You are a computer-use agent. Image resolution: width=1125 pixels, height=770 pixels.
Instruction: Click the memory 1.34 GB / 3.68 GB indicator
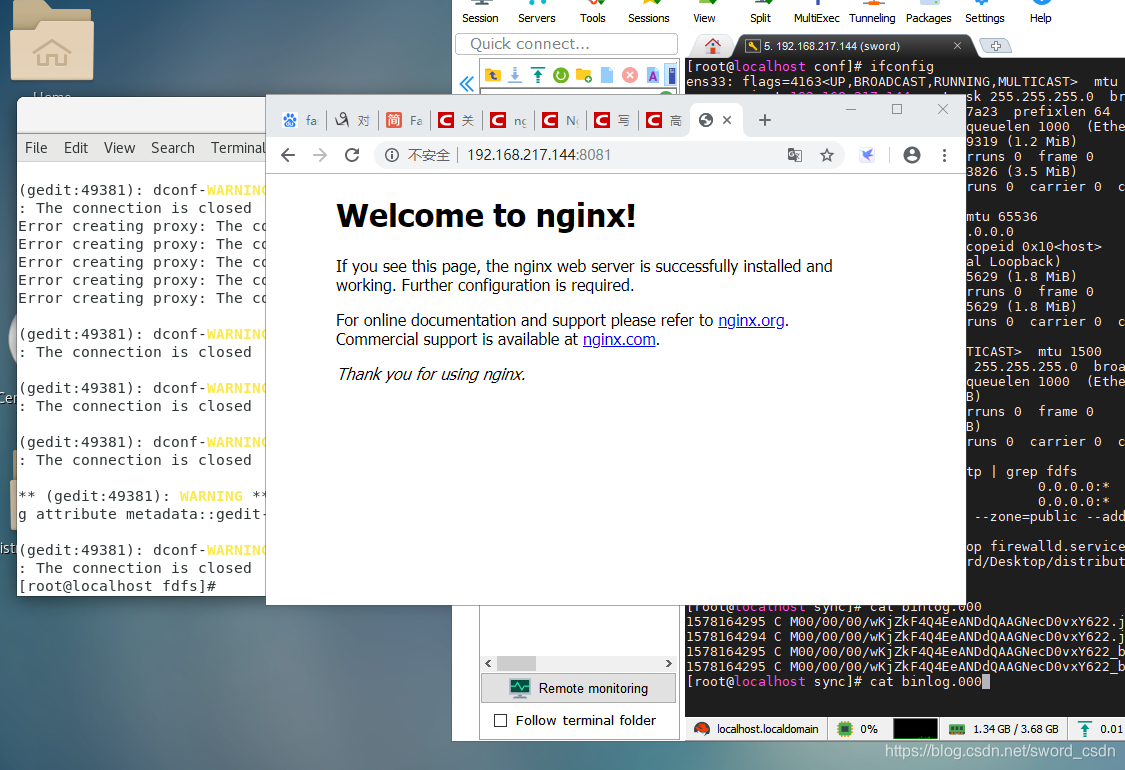click(x=1003, y=729)
